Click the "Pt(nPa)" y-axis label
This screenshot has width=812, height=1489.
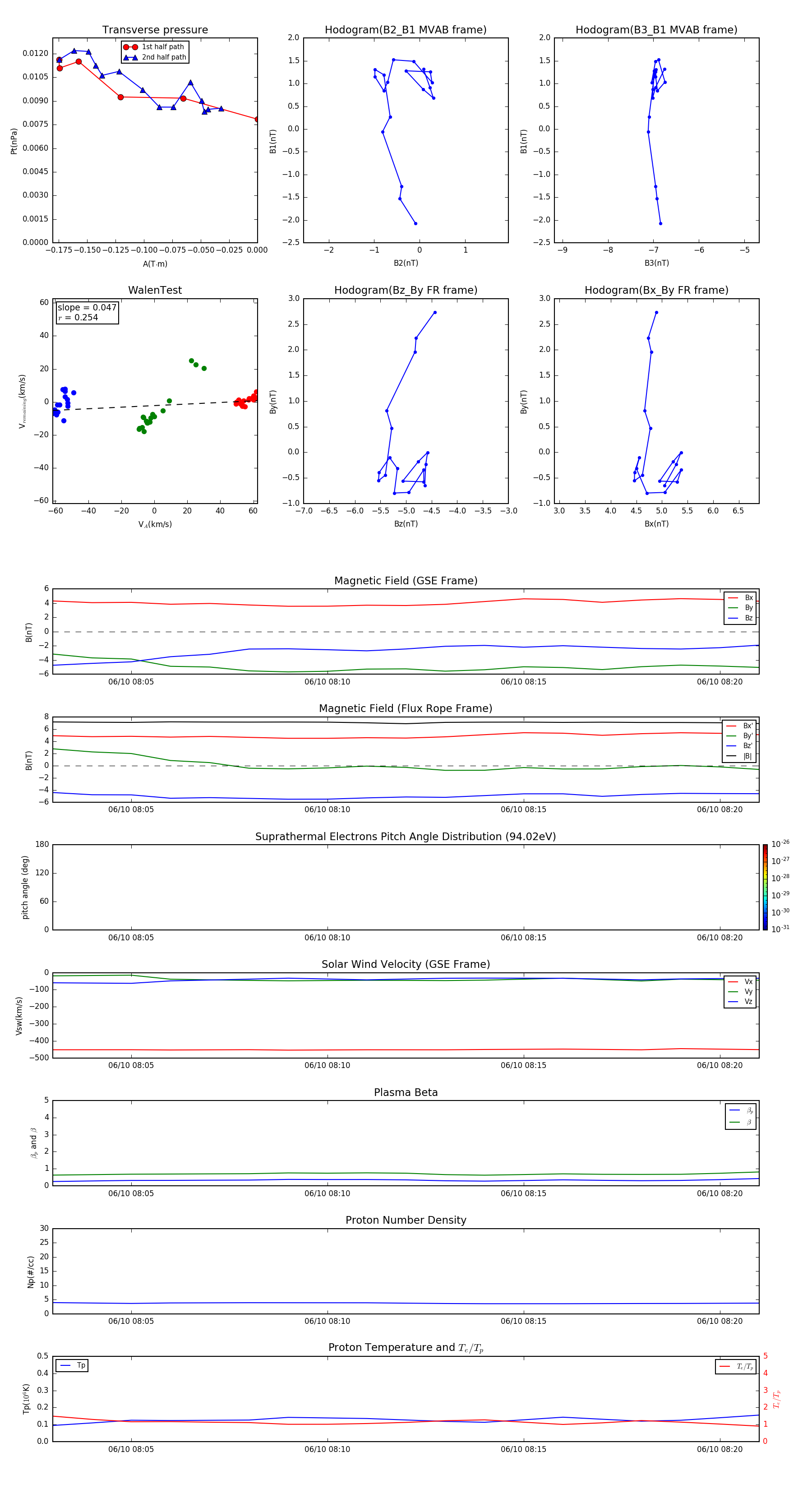pyautogui.click(x=14, y=141)
